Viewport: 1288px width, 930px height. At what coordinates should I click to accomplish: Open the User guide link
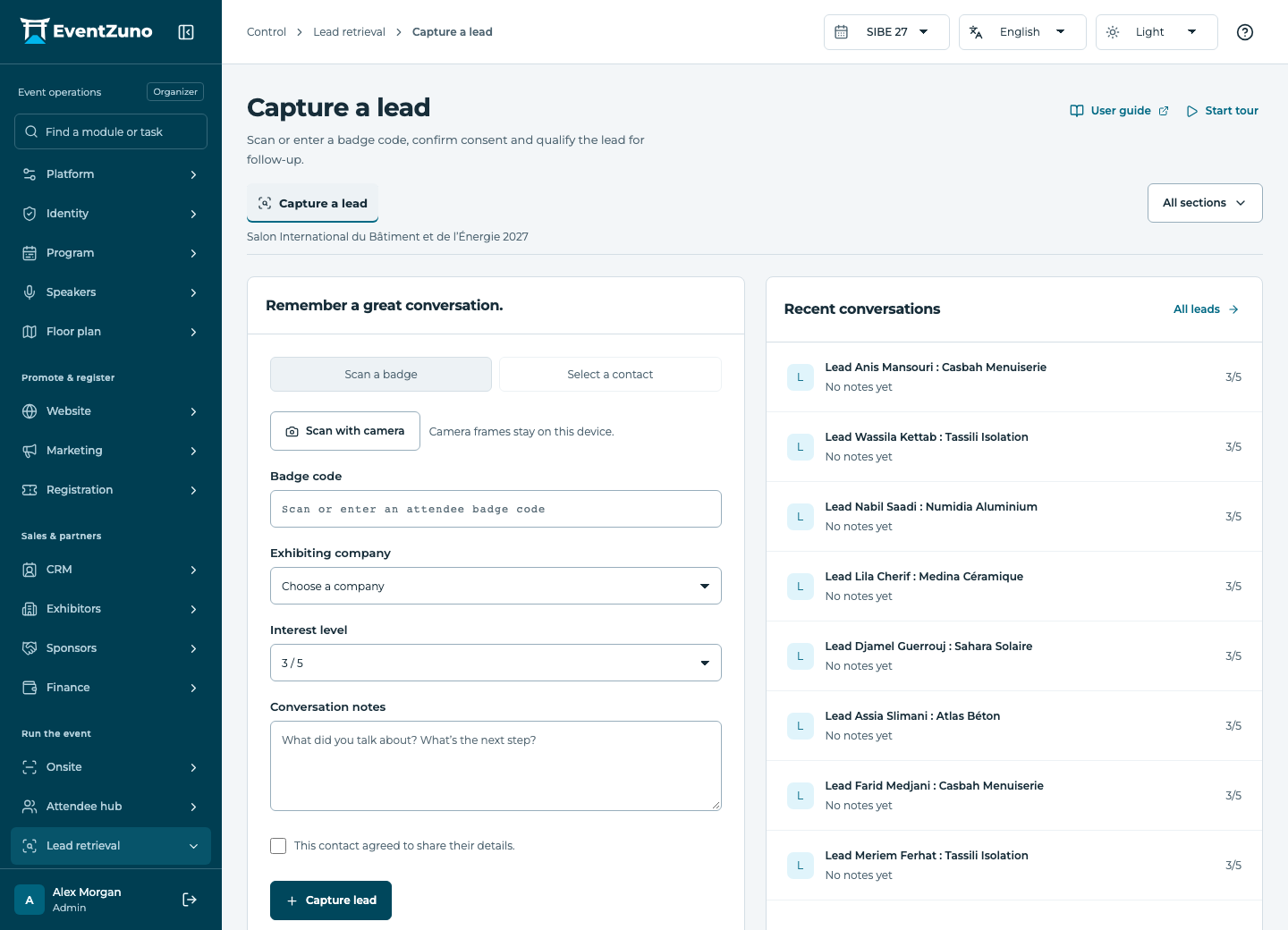[1120, 111]
